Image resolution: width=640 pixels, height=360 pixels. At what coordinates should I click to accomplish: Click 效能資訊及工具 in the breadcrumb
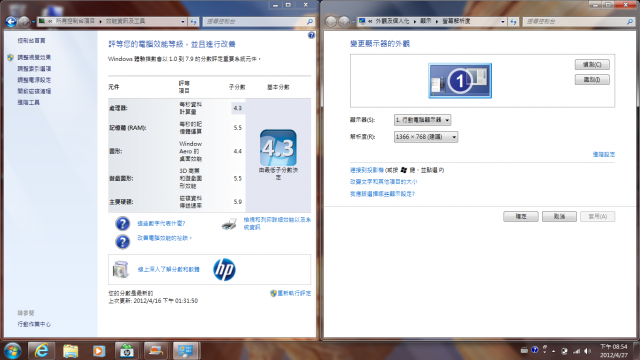click(125, 21)
